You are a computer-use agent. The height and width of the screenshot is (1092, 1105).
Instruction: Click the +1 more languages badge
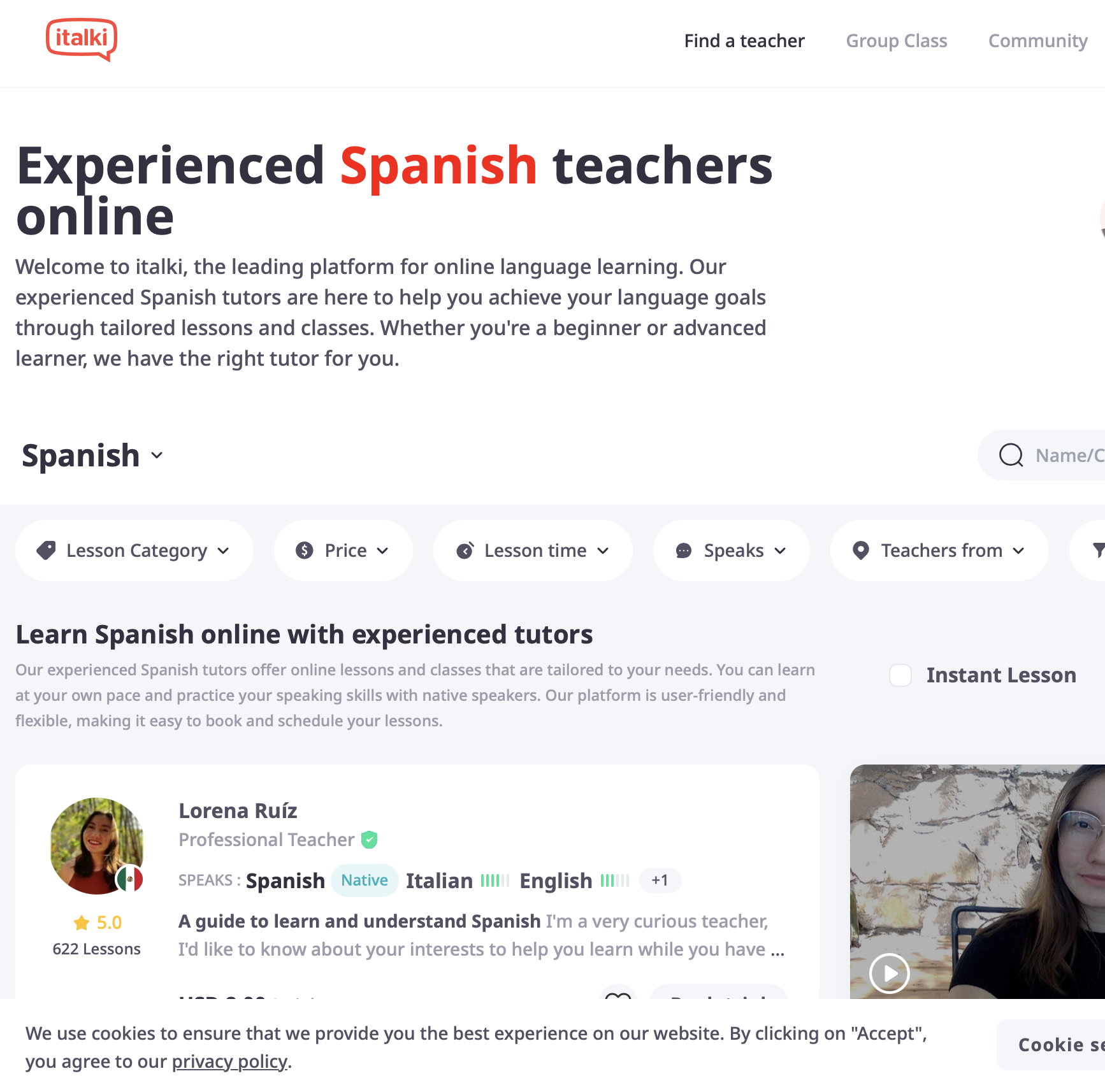(x=660, y=880)
